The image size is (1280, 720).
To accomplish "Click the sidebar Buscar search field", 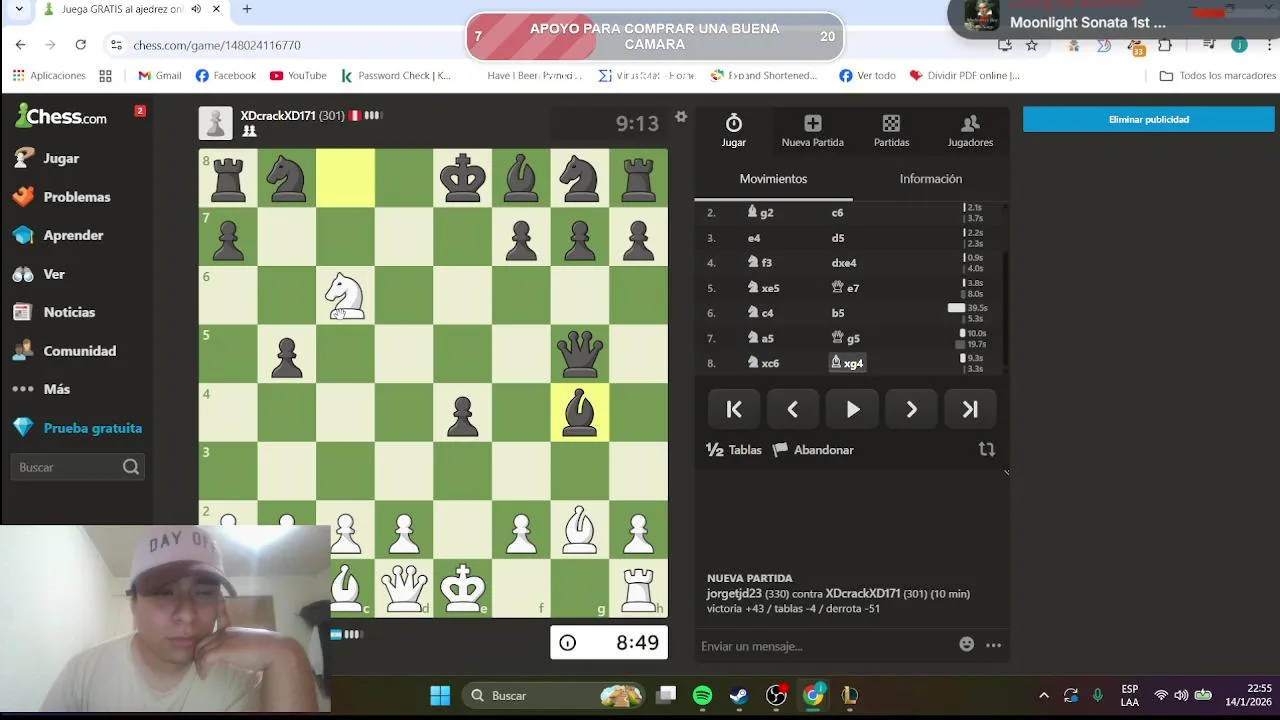I will click(x=77, y=467).
